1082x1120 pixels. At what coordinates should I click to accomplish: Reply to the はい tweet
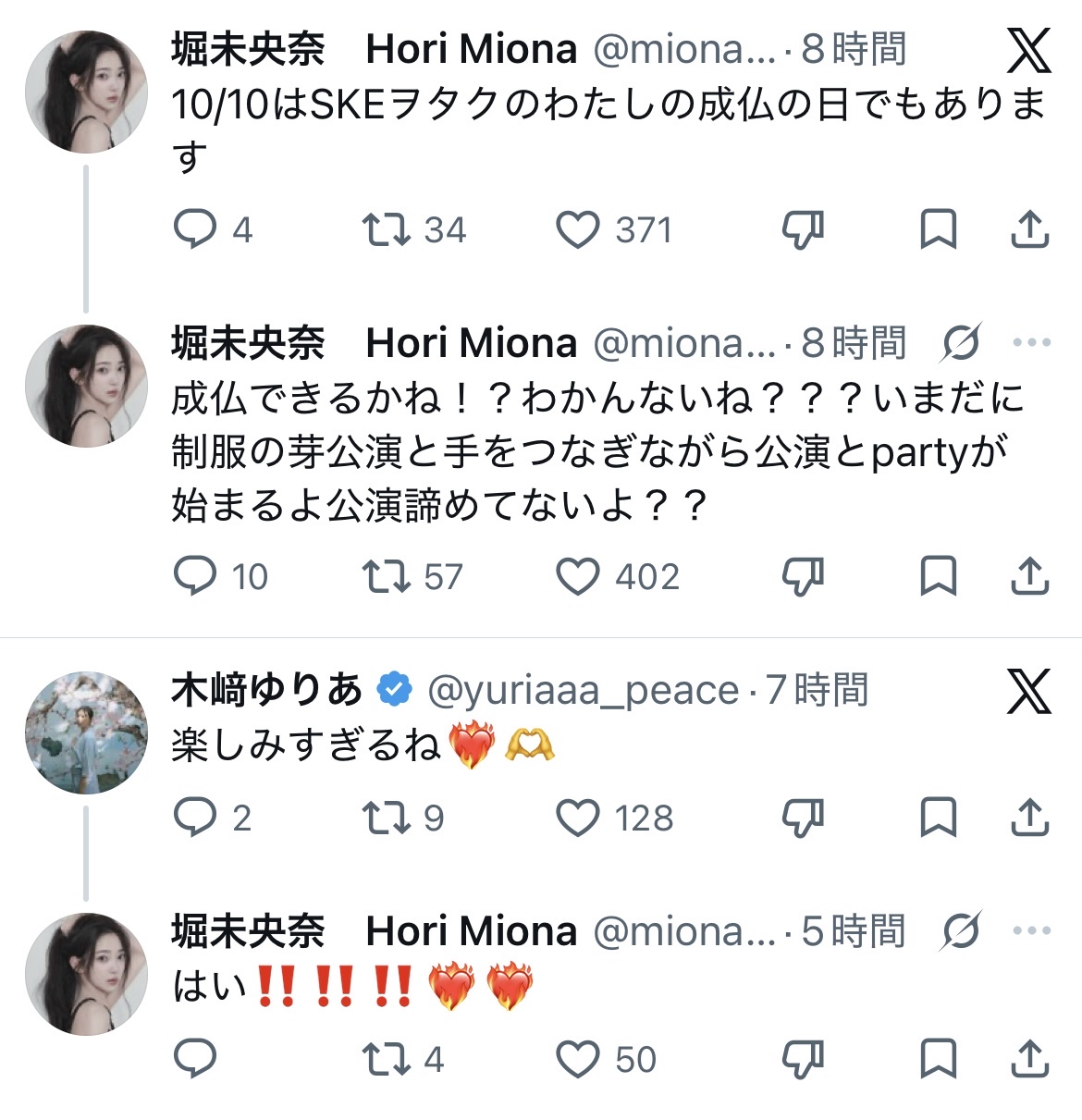point(195,1059)
